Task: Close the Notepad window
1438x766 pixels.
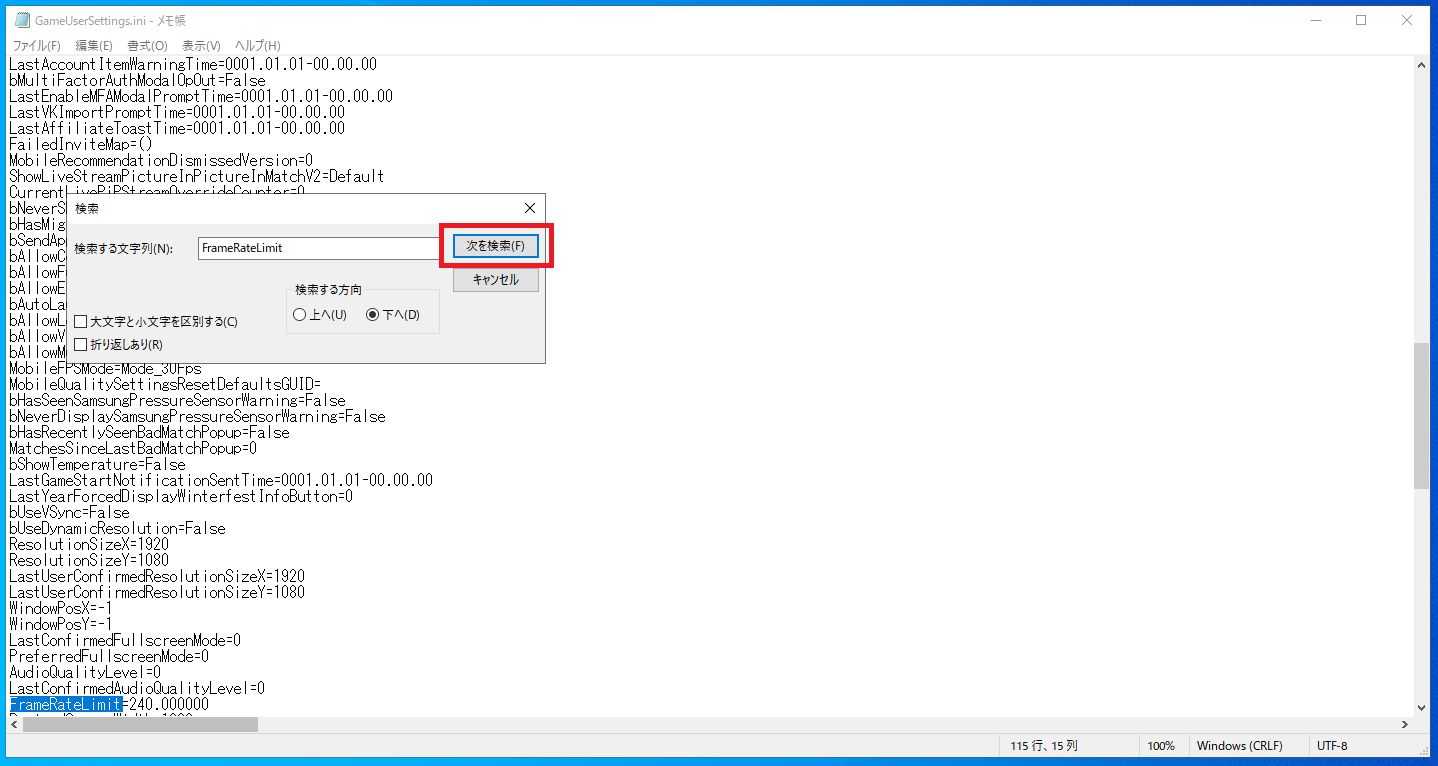Action: point(1407,20)
